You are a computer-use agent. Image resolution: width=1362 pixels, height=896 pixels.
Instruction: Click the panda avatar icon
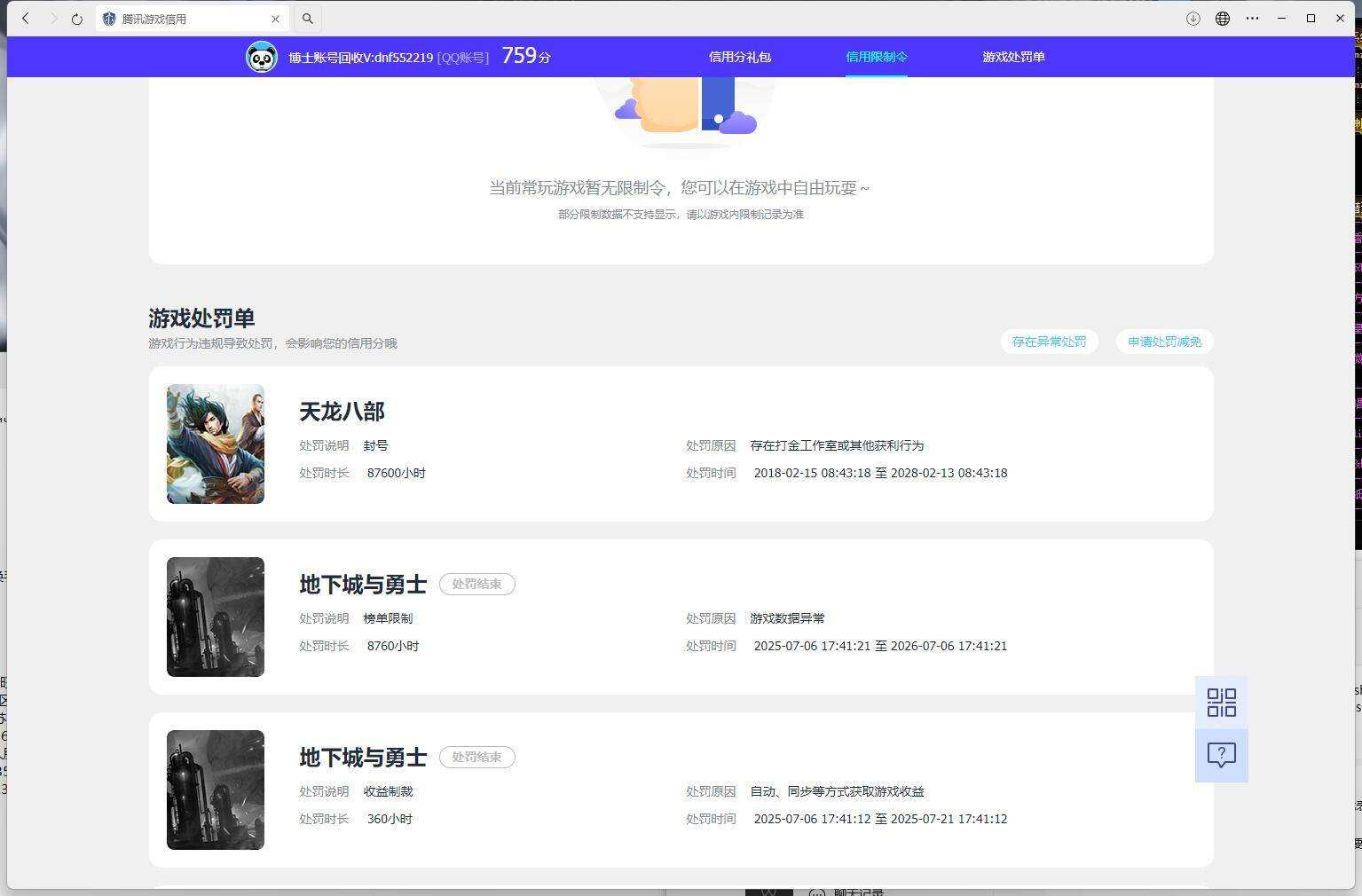262,57
